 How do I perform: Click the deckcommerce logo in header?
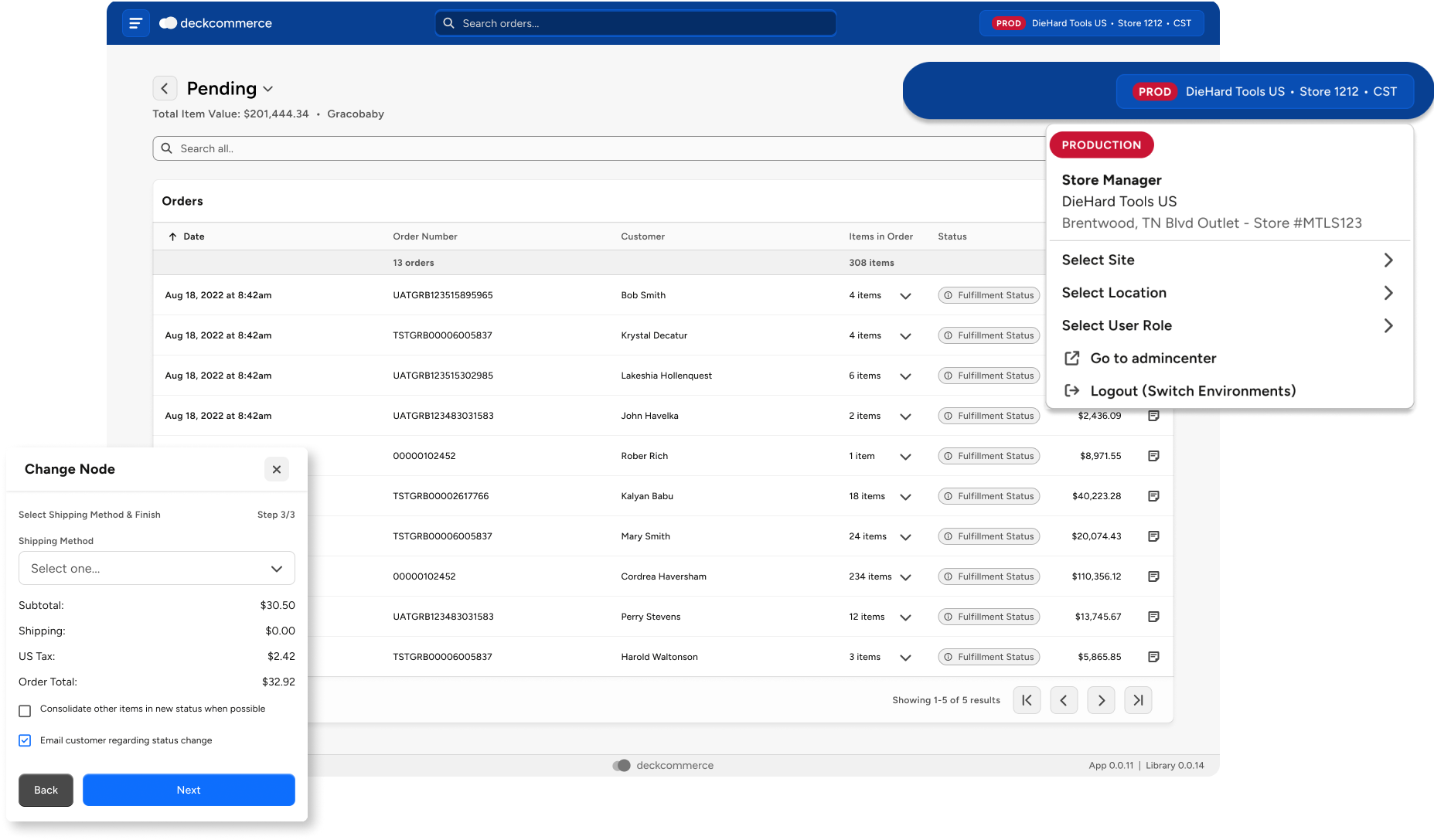coord(216,23)
